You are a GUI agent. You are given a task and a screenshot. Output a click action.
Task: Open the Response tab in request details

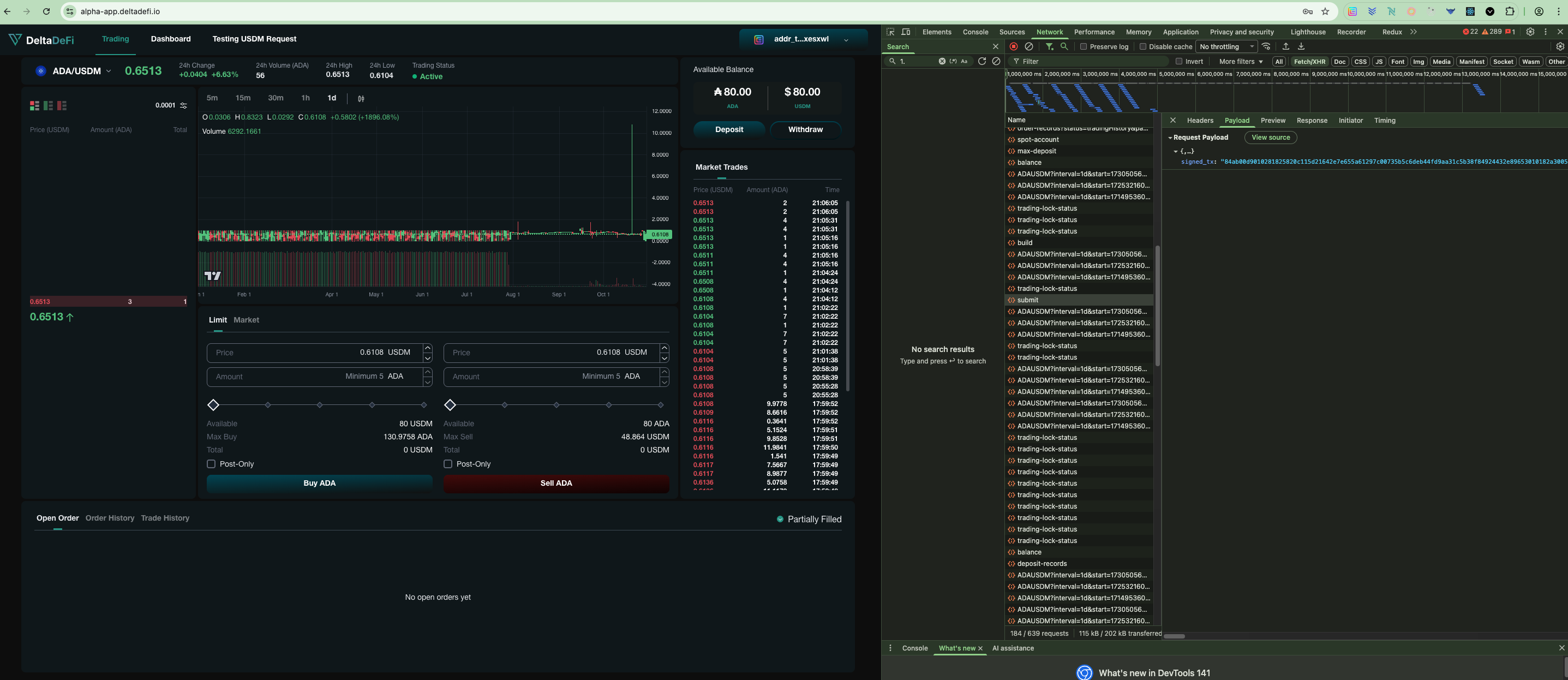tap(1311, 121)
